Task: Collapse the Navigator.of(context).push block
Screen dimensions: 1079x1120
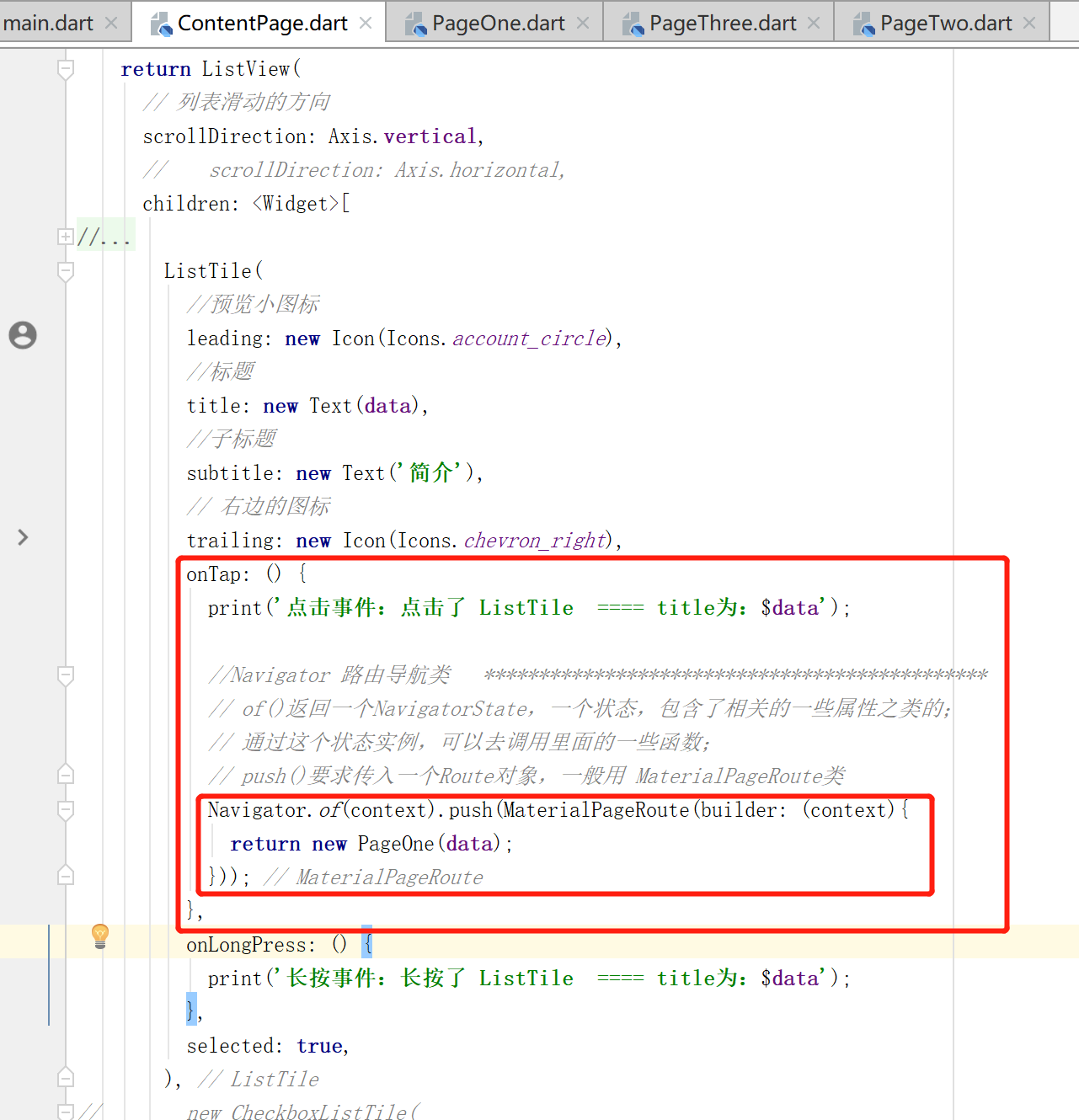Action: coord(66,810)
